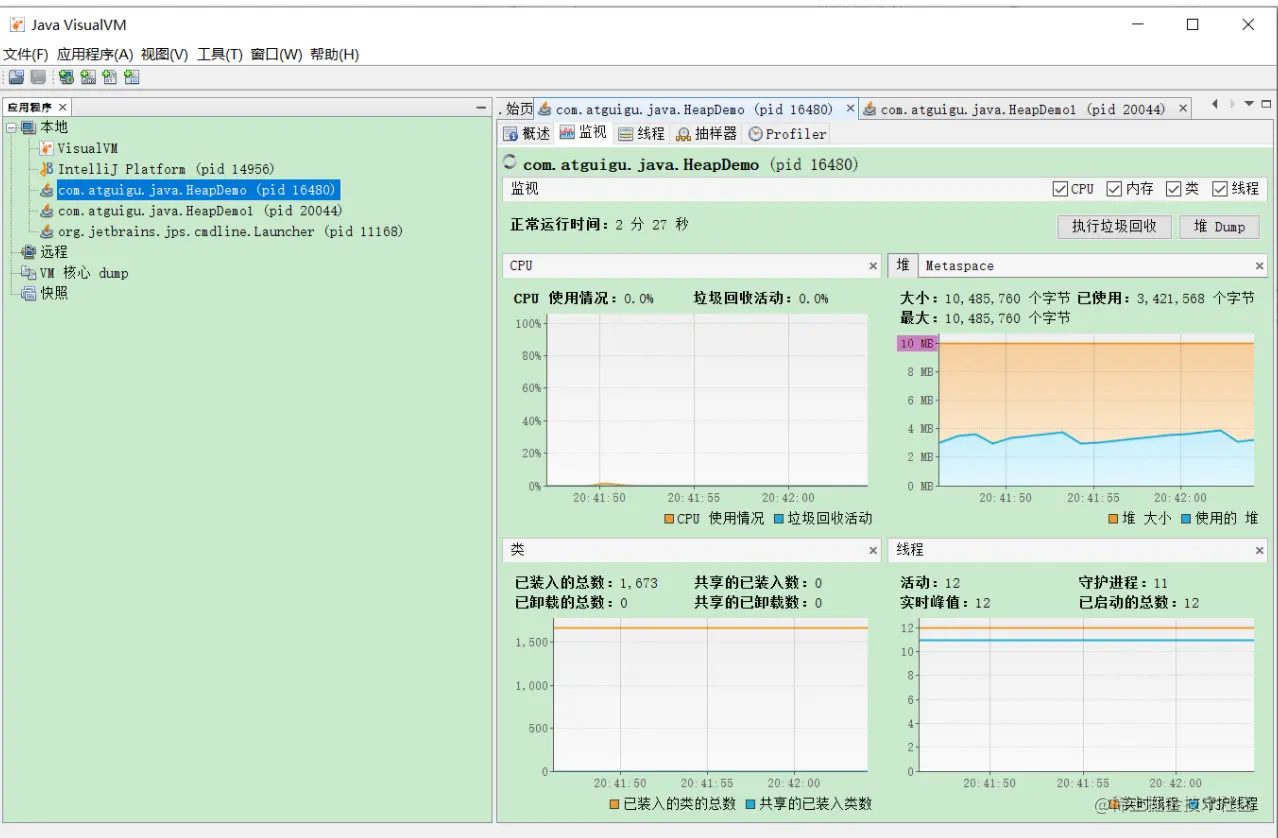Image resolution: width=1278 pixels, height=838 pixels.
Task: Select the VisualVM node icon in tree
Action: coord(47,148)
